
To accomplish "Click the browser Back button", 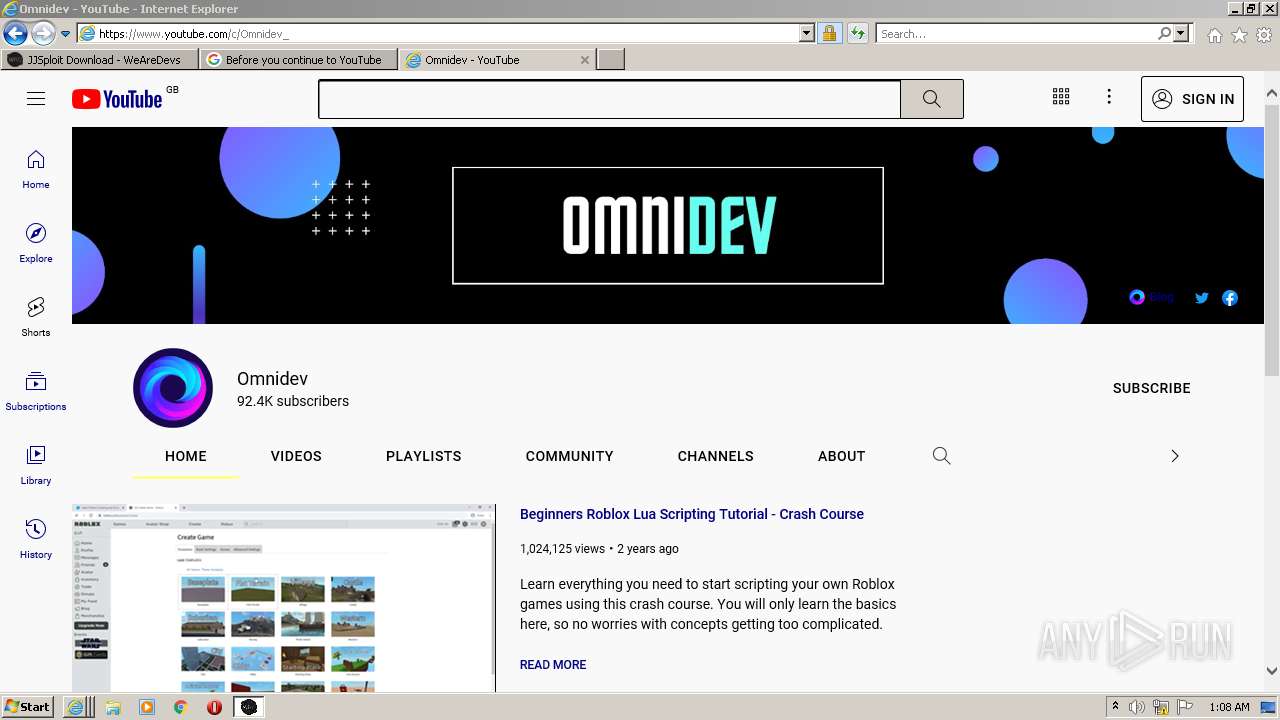I will [15, 33].
